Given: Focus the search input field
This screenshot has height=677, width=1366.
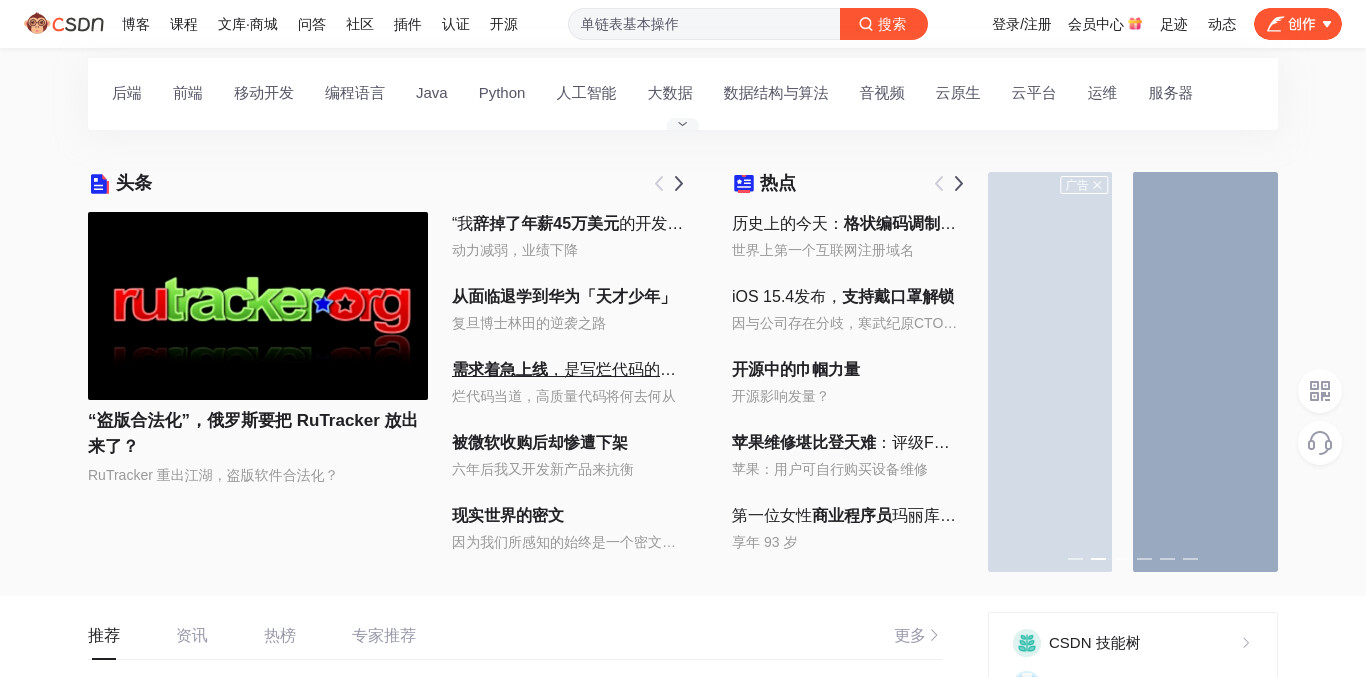Looking at the screenshot, I should [x=704, y=24].
